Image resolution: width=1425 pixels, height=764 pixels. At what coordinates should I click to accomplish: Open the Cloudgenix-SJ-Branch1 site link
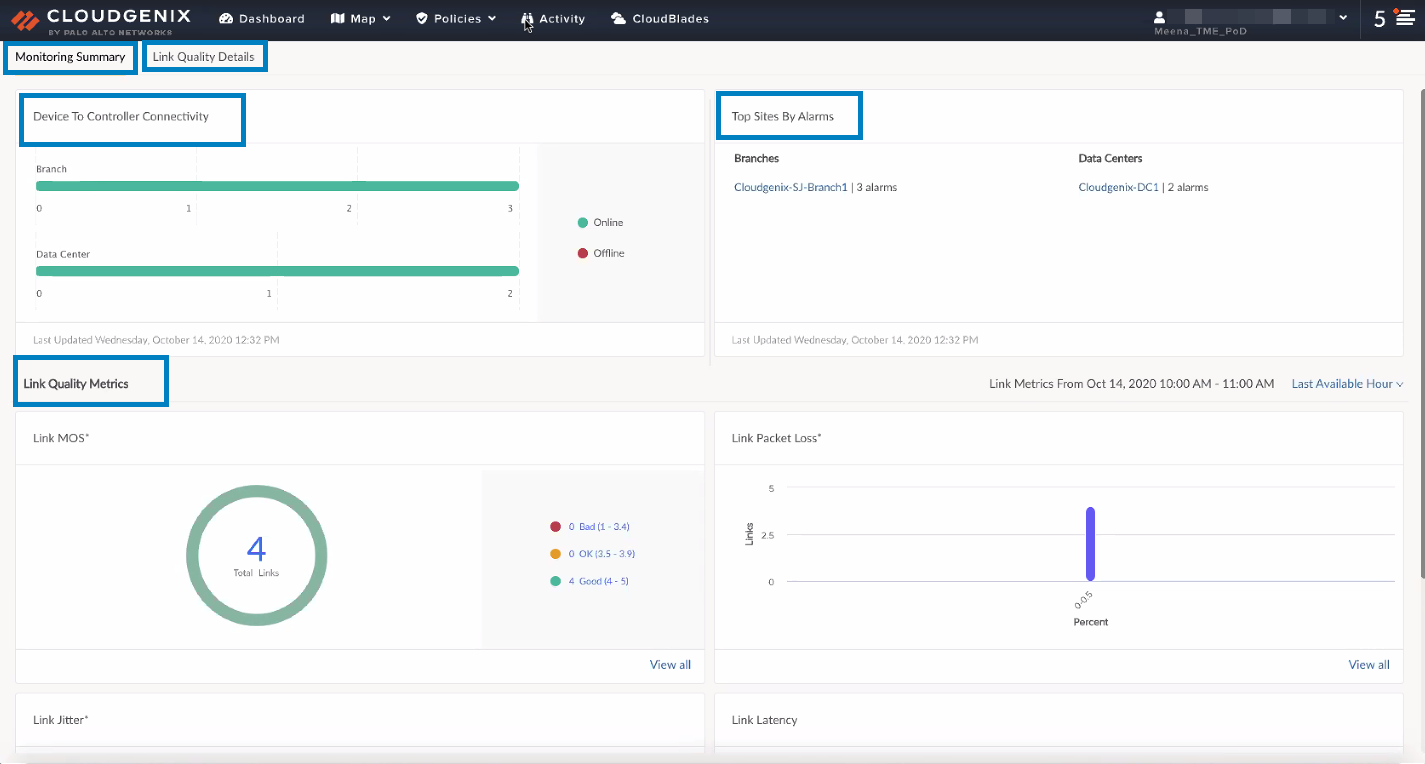pyautogui.click(x=790, y=187)
